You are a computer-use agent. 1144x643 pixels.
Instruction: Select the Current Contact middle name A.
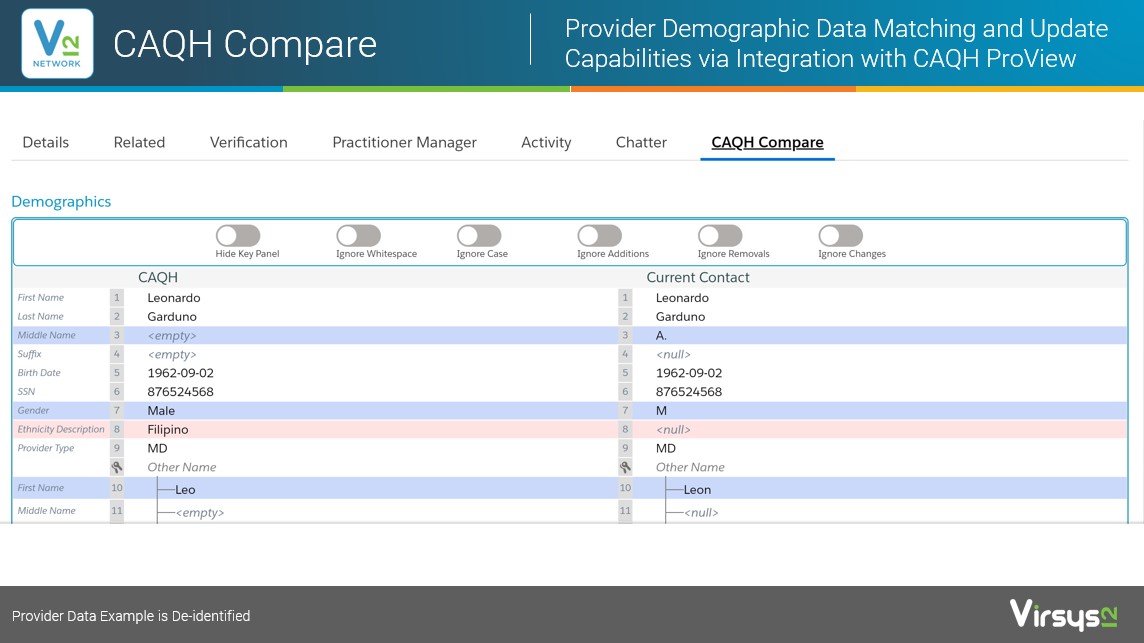[661, 336]
